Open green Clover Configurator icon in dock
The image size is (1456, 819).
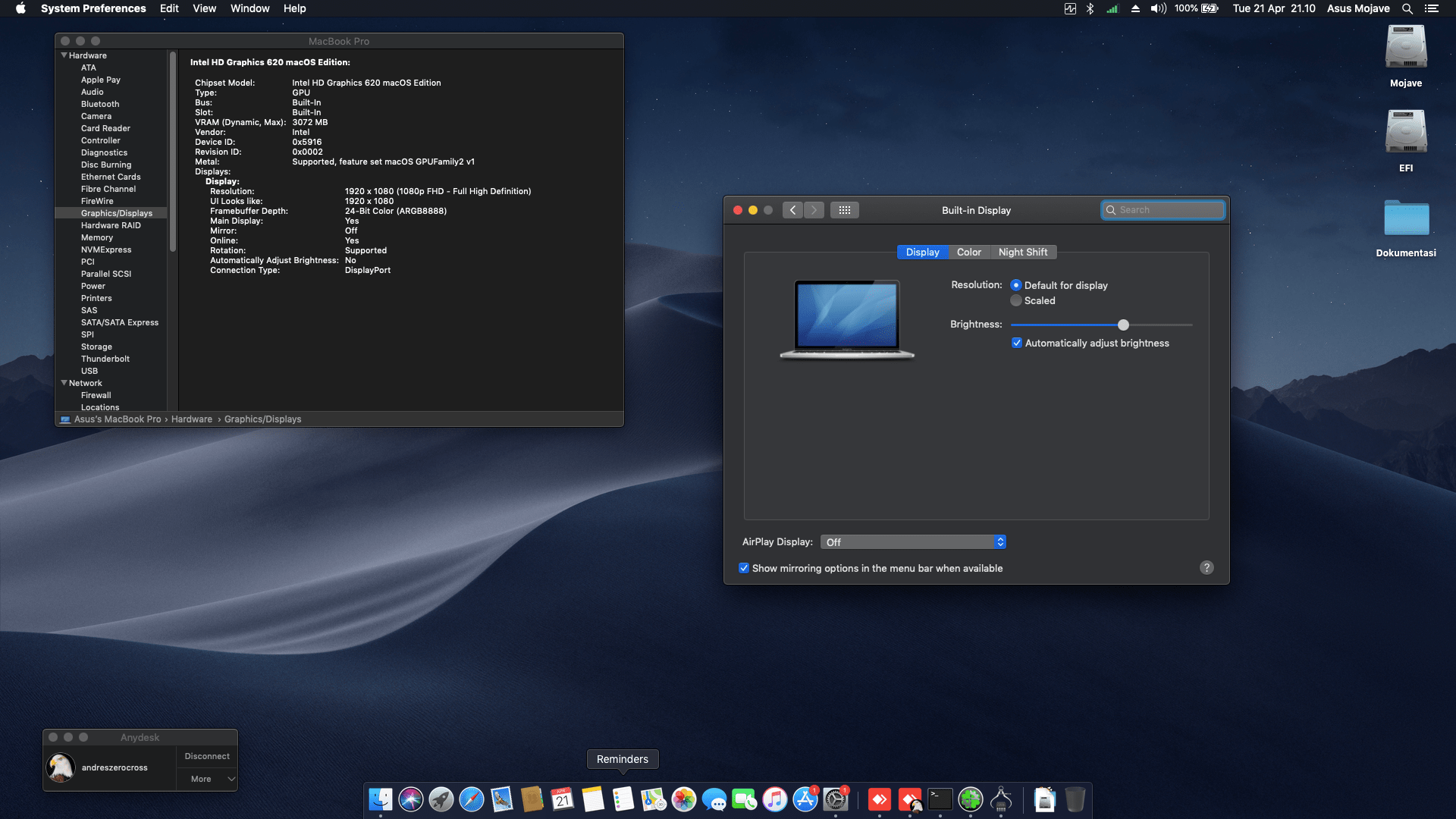971,799
